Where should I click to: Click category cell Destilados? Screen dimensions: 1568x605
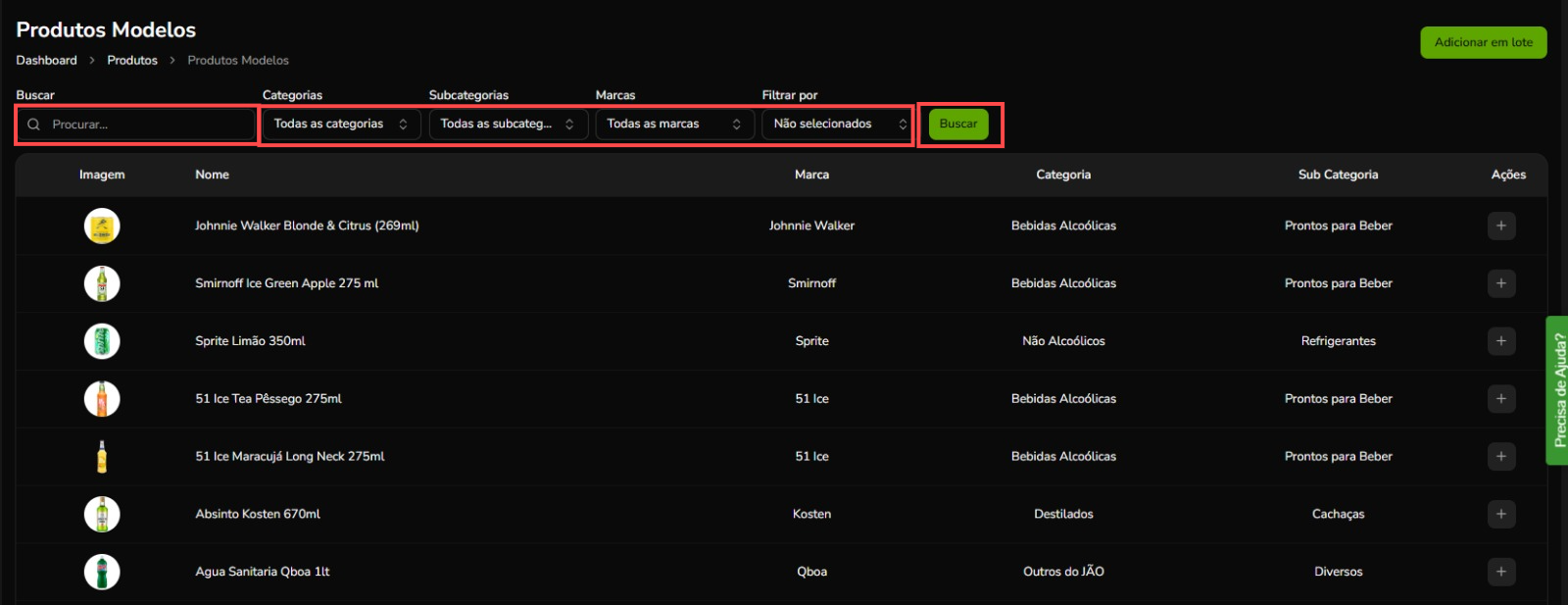coord(1063,514)
